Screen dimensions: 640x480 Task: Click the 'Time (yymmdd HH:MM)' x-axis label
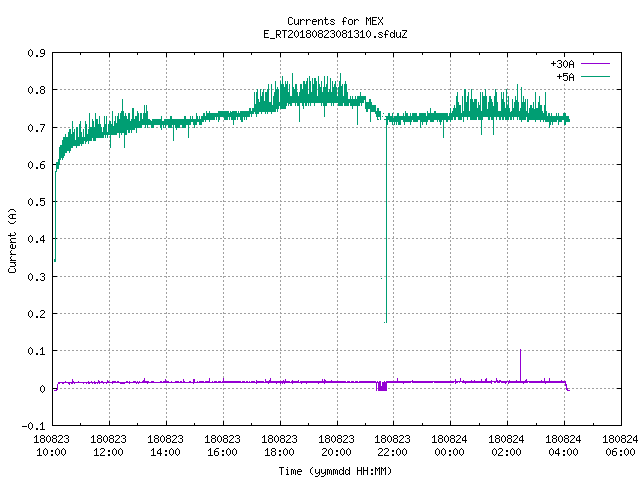click(335, 471)
